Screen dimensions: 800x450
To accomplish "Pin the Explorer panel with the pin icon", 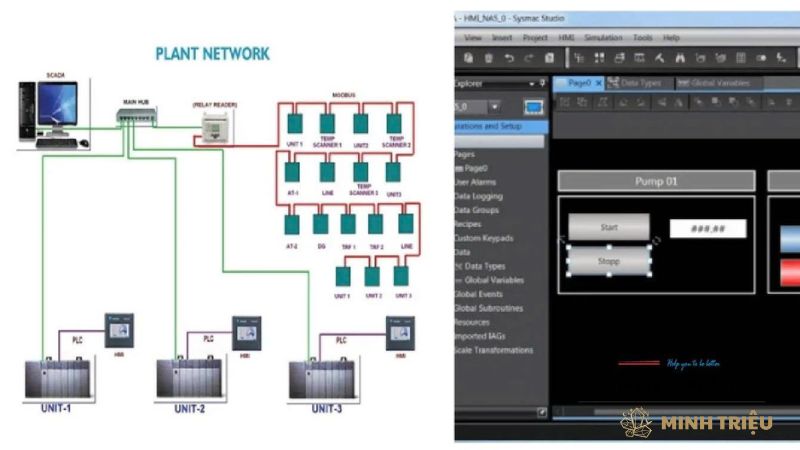I will coord(543,83).
